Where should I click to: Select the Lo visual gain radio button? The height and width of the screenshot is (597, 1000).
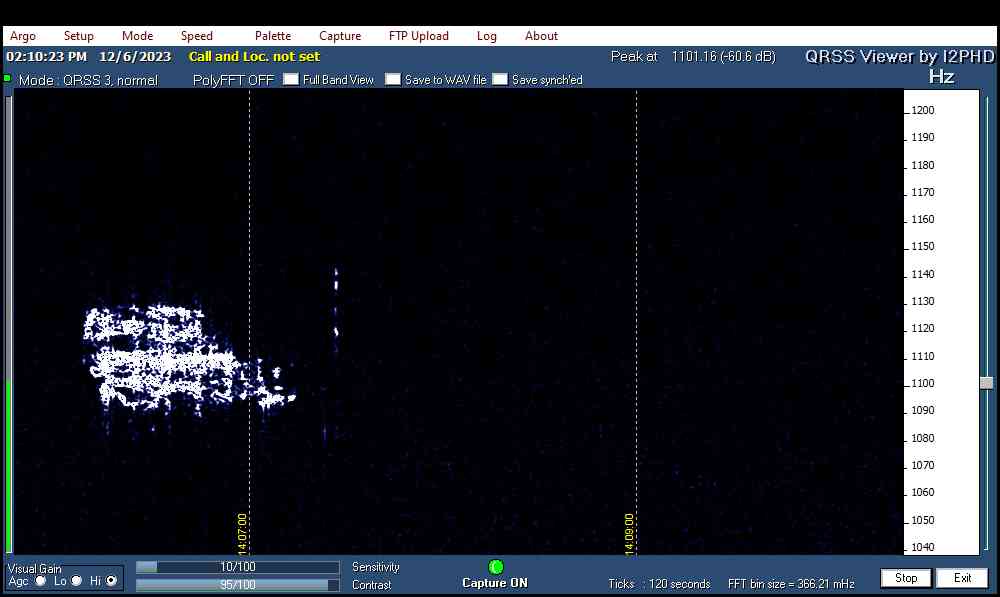[x=77, y=580]
